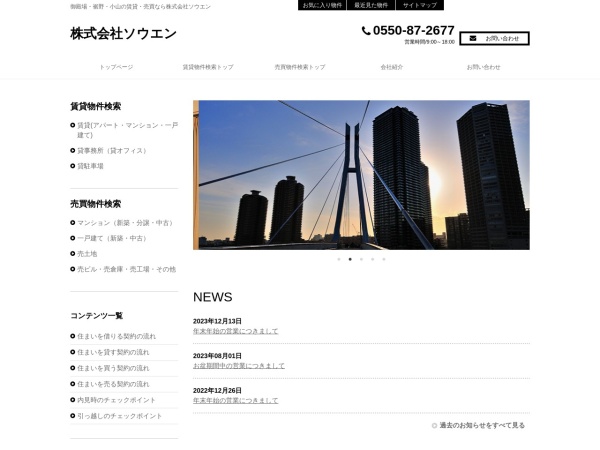The image size is (600, 450).
Task: Open 住まいを買う契約の流れ link
Action: [113, 368]
